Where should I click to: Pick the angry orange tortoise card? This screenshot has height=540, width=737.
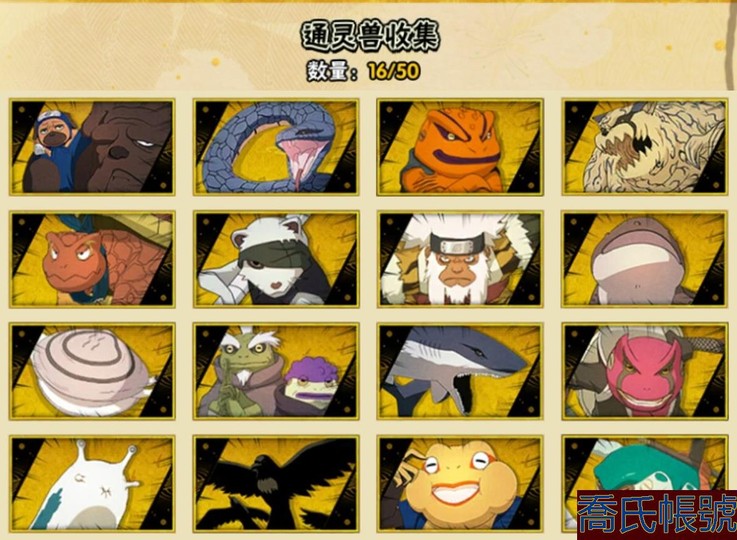92,259
